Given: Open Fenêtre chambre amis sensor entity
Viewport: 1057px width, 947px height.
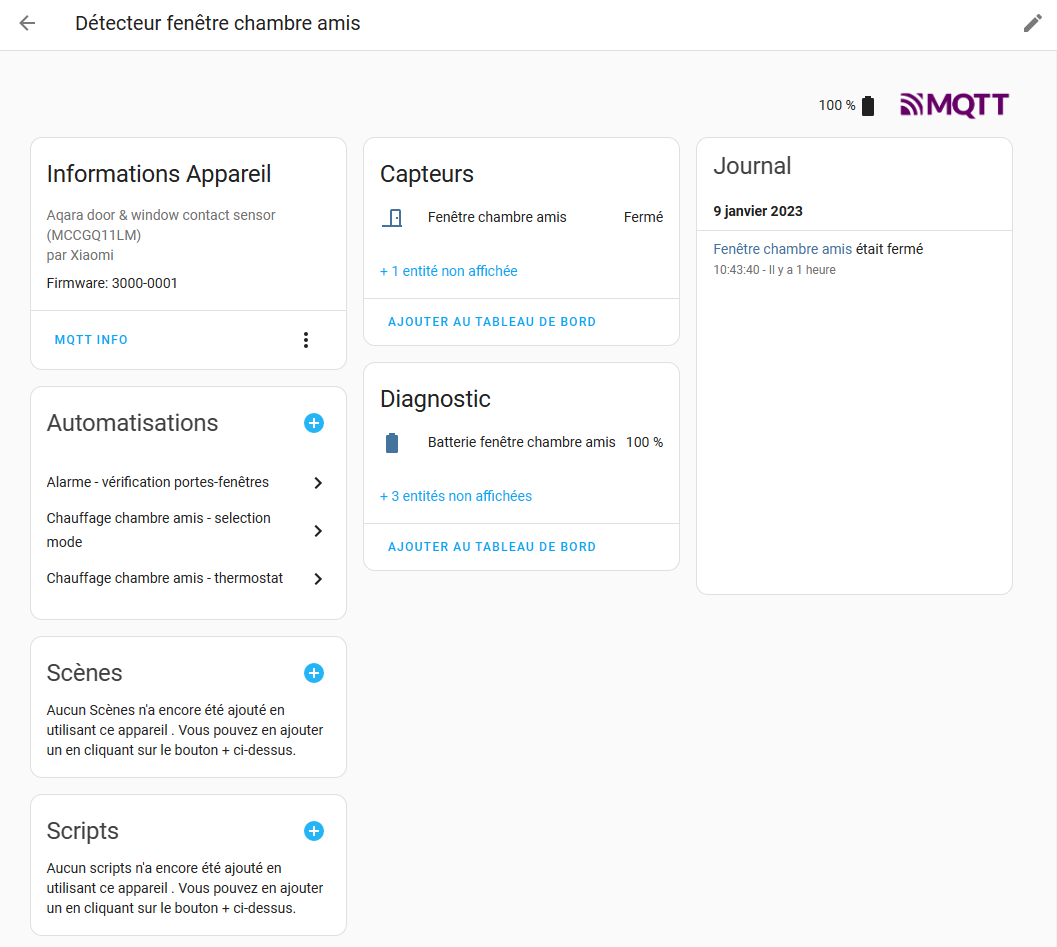Looking at the screenshot, I should [x=497, y=217].
